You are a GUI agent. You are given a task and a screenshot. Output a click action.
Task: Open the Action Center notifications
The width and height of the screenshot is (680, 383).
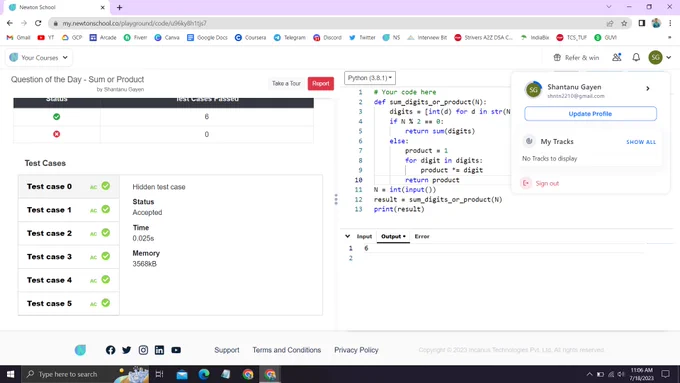(x=665, y=374)
